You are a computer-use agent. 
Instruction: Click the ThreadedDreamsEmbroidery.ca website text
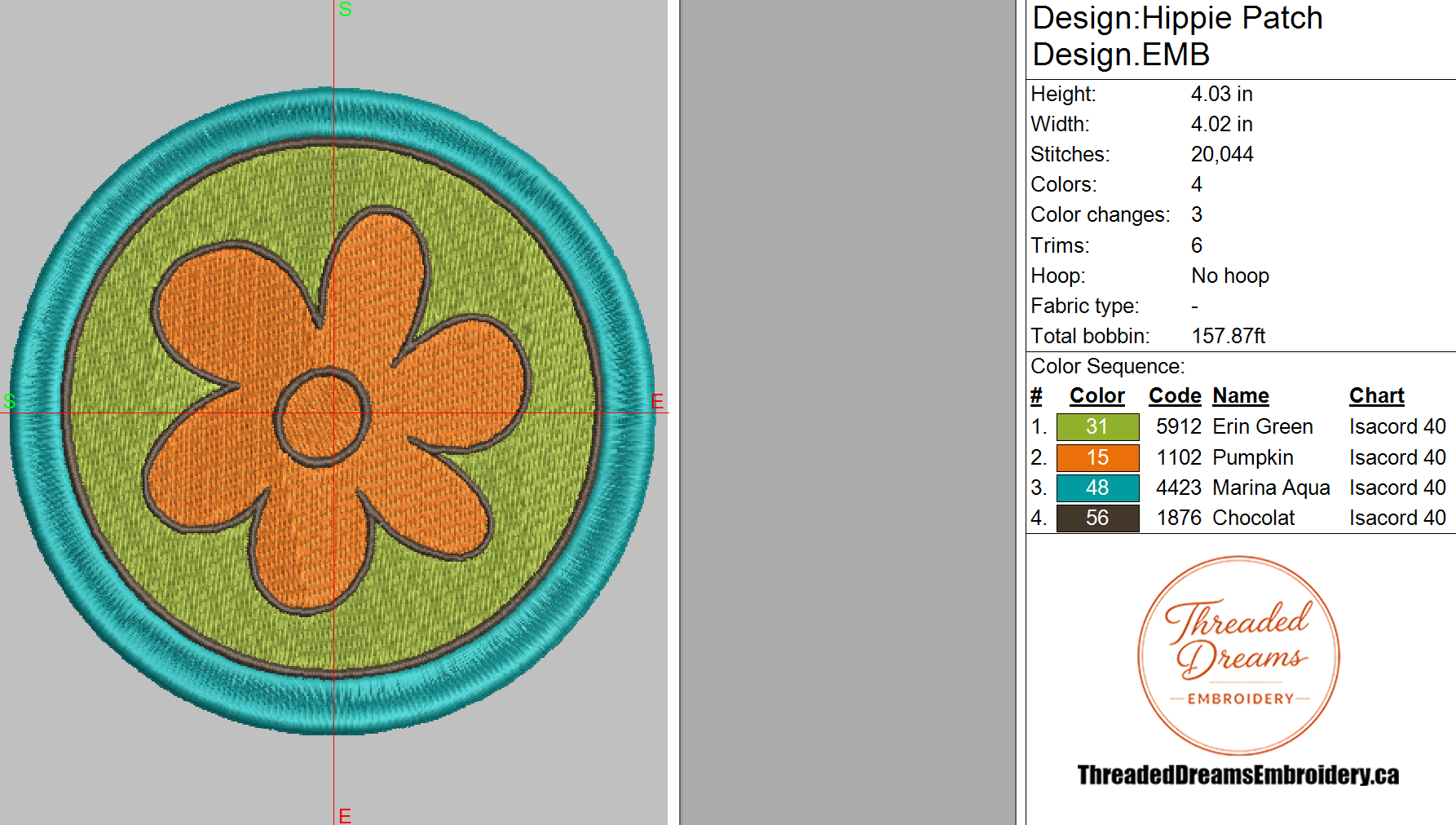pyautogui.click(x=1238, y=774)
